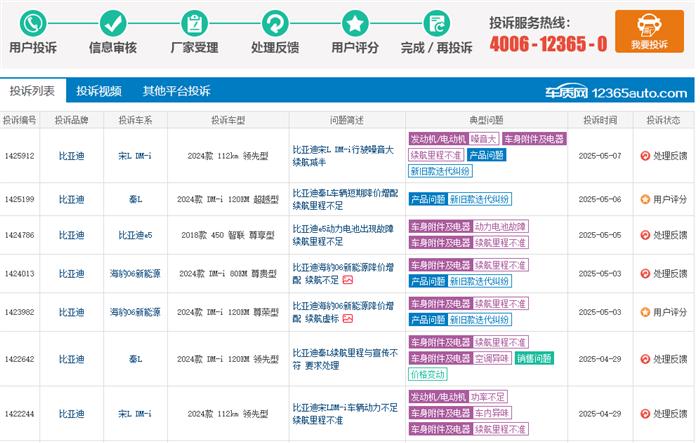Click model cell 2018款 450 智联 尊享型
The image size is (700, 443).
(x=228, y=235)
